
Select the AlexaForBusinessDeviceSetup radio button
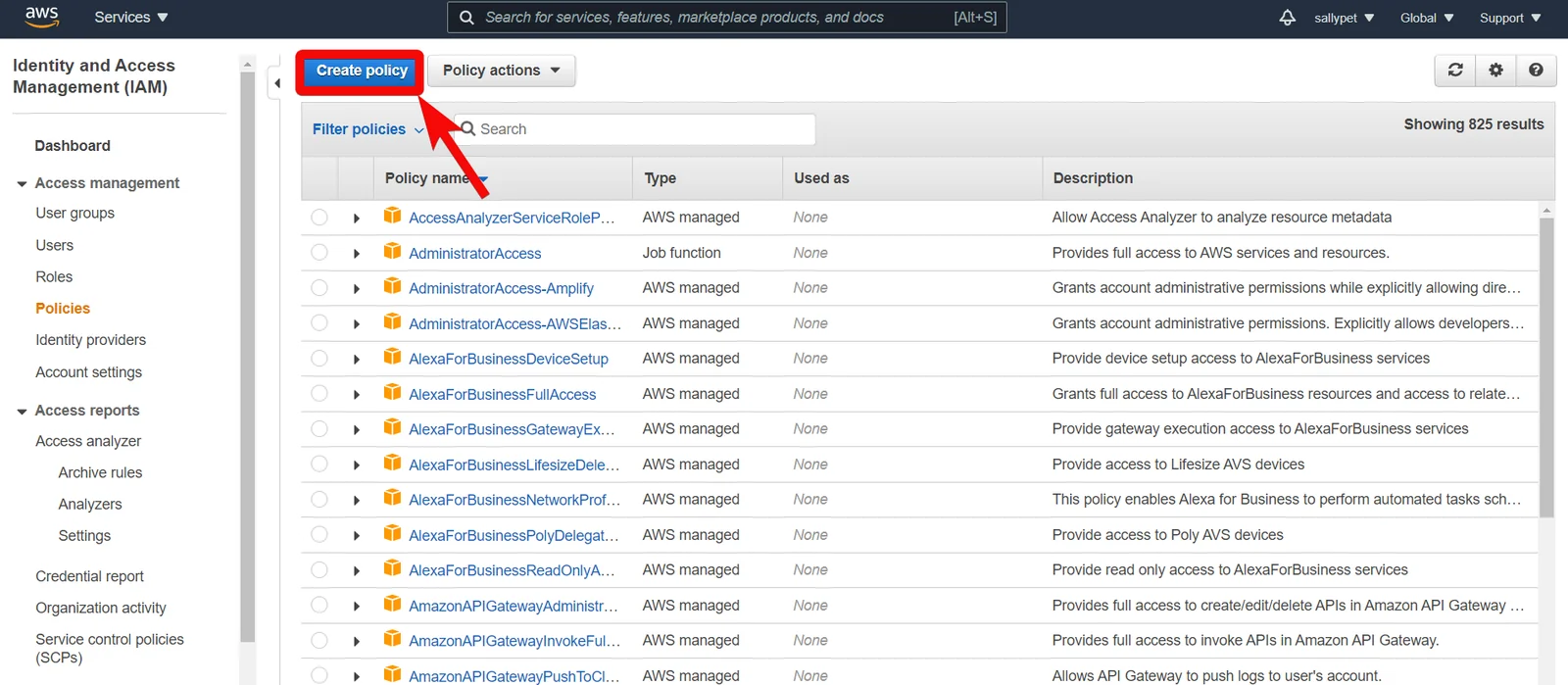[x=319, y=358]
